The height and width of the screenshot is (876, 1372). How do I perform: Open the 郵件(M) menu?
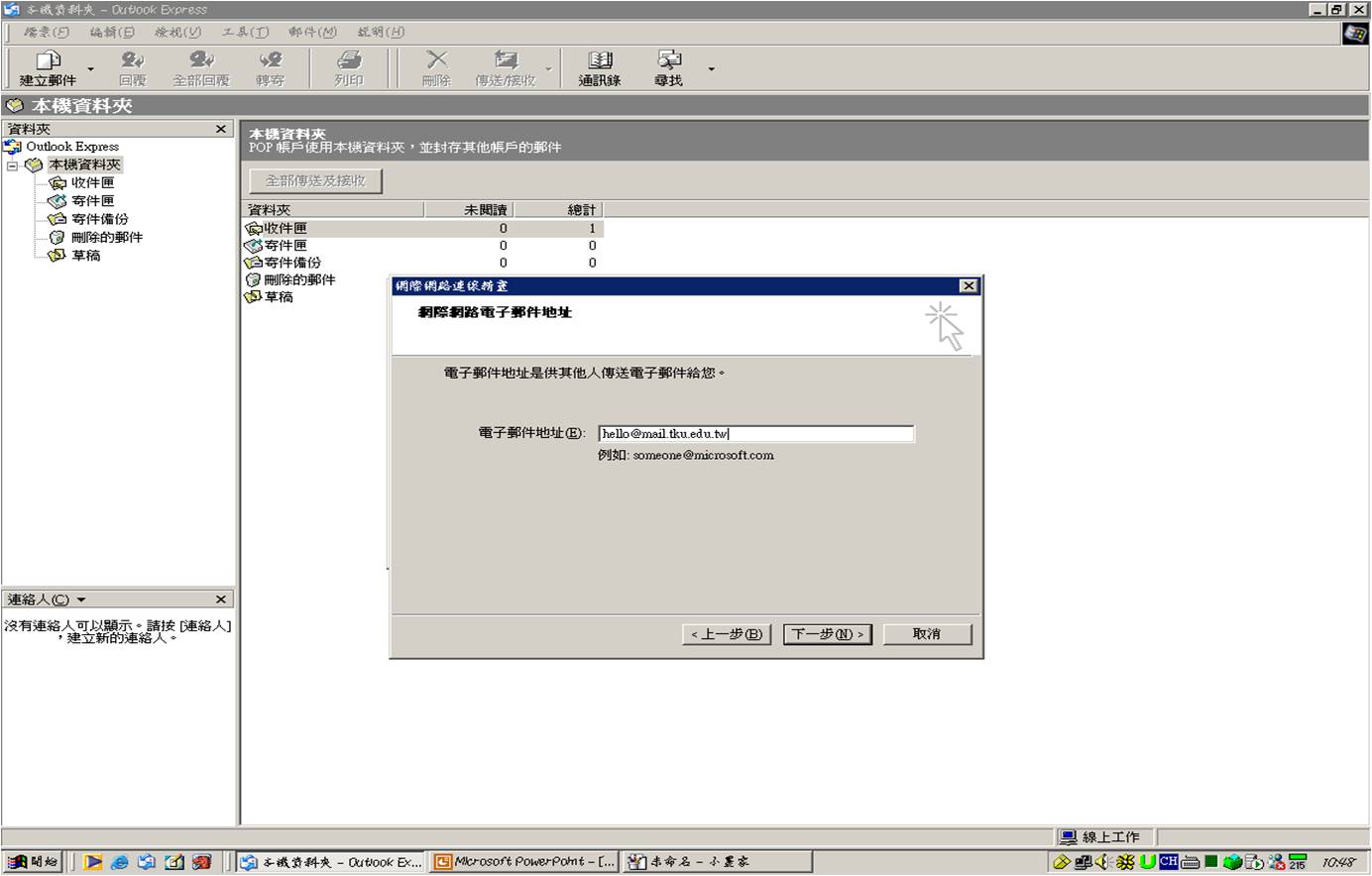click(x=312, y=32)
